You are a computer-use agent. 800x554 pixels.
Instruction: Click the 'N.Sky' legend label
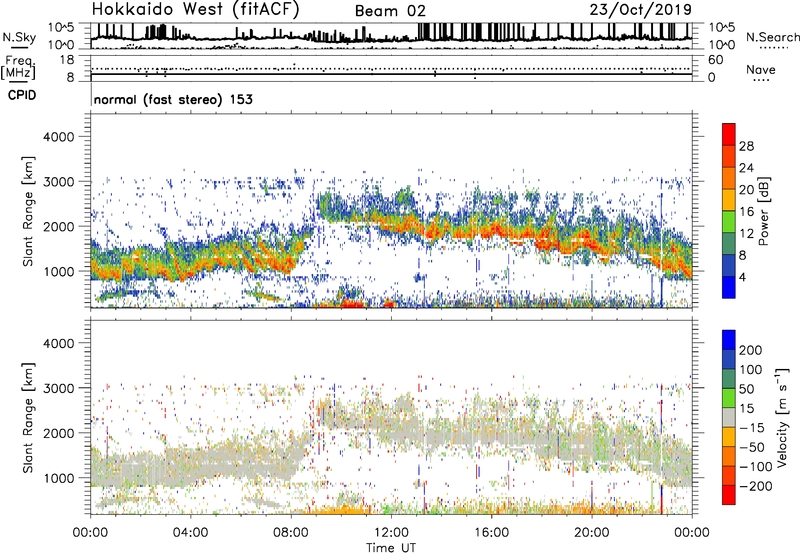click(x=19, y=37)
